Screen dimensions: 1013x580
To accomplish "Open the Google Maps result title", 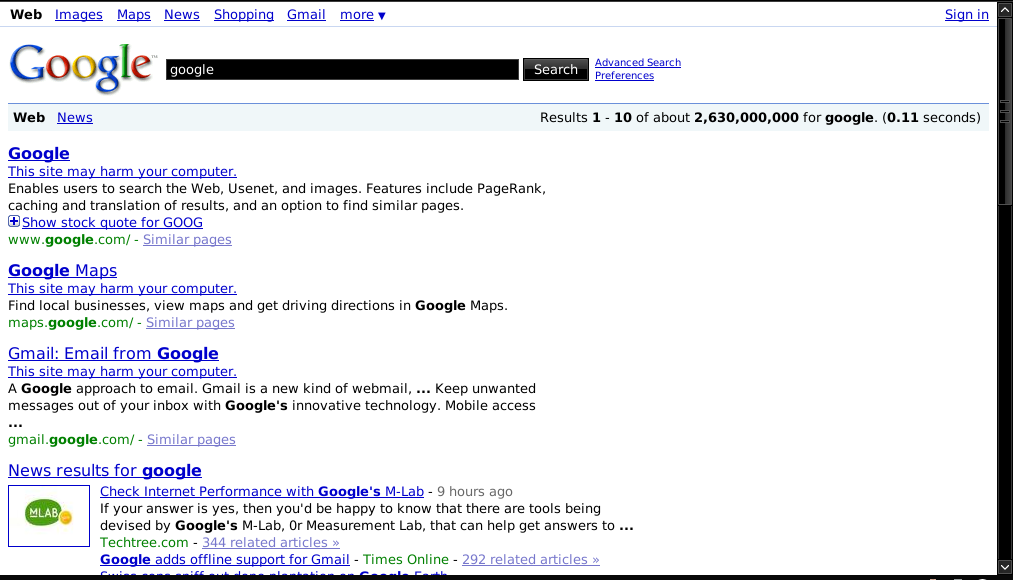I will pos(63,270).
